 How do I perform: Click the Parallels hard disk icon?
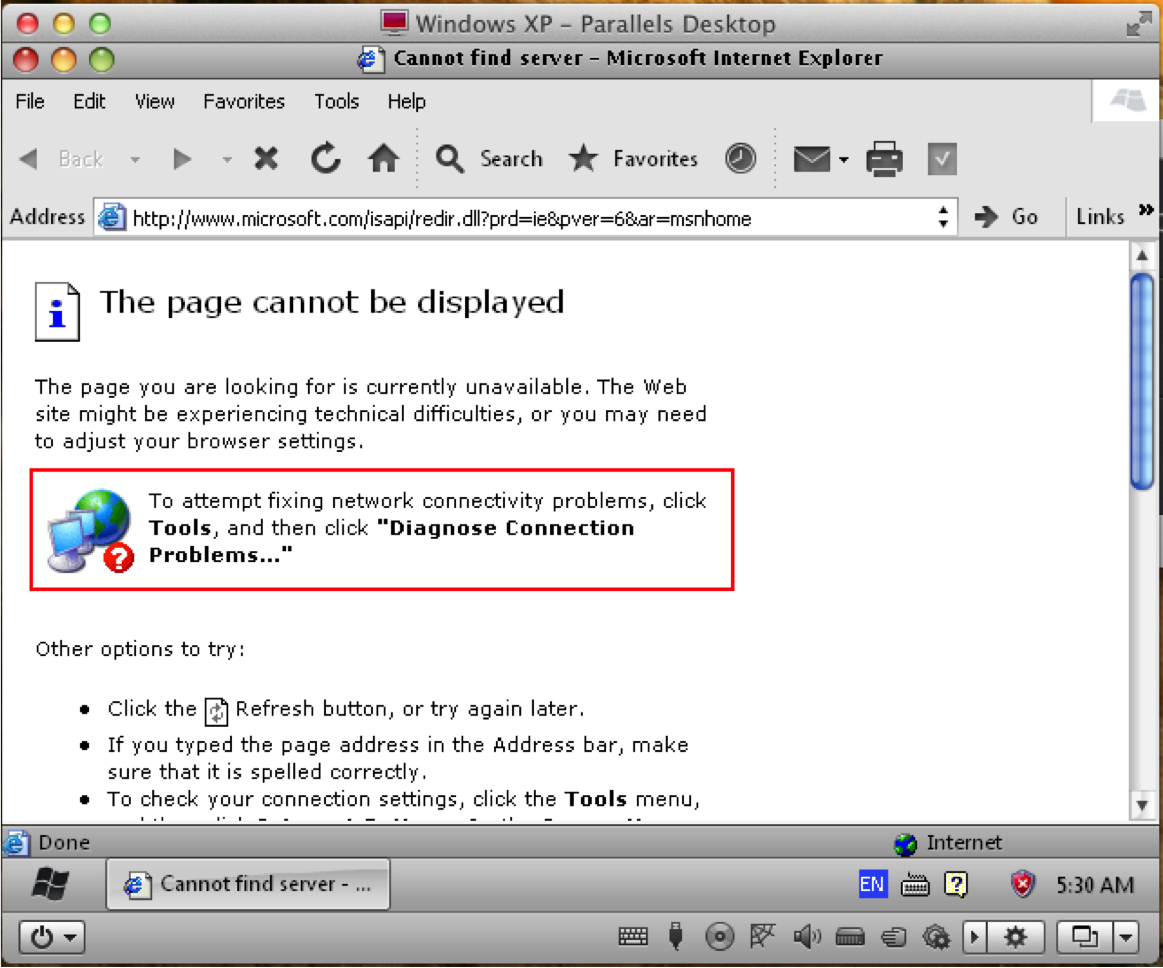pyautogui.click(x=850, y=938)
